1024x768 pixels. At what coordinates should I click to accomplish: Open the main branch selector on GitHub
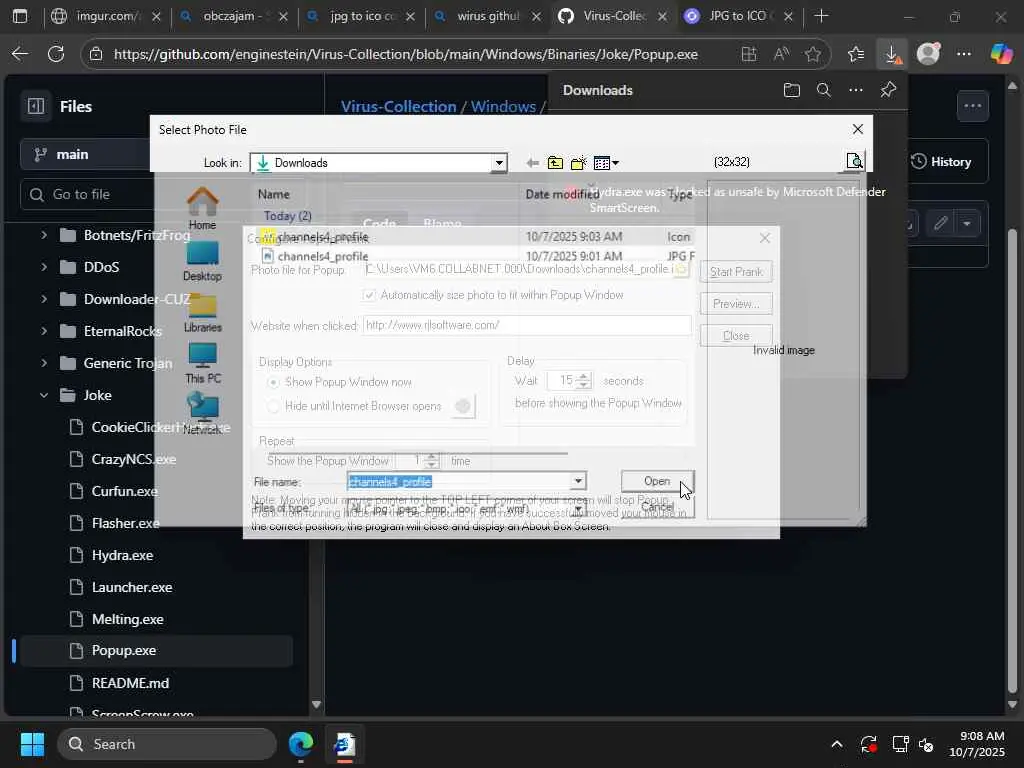85,154
